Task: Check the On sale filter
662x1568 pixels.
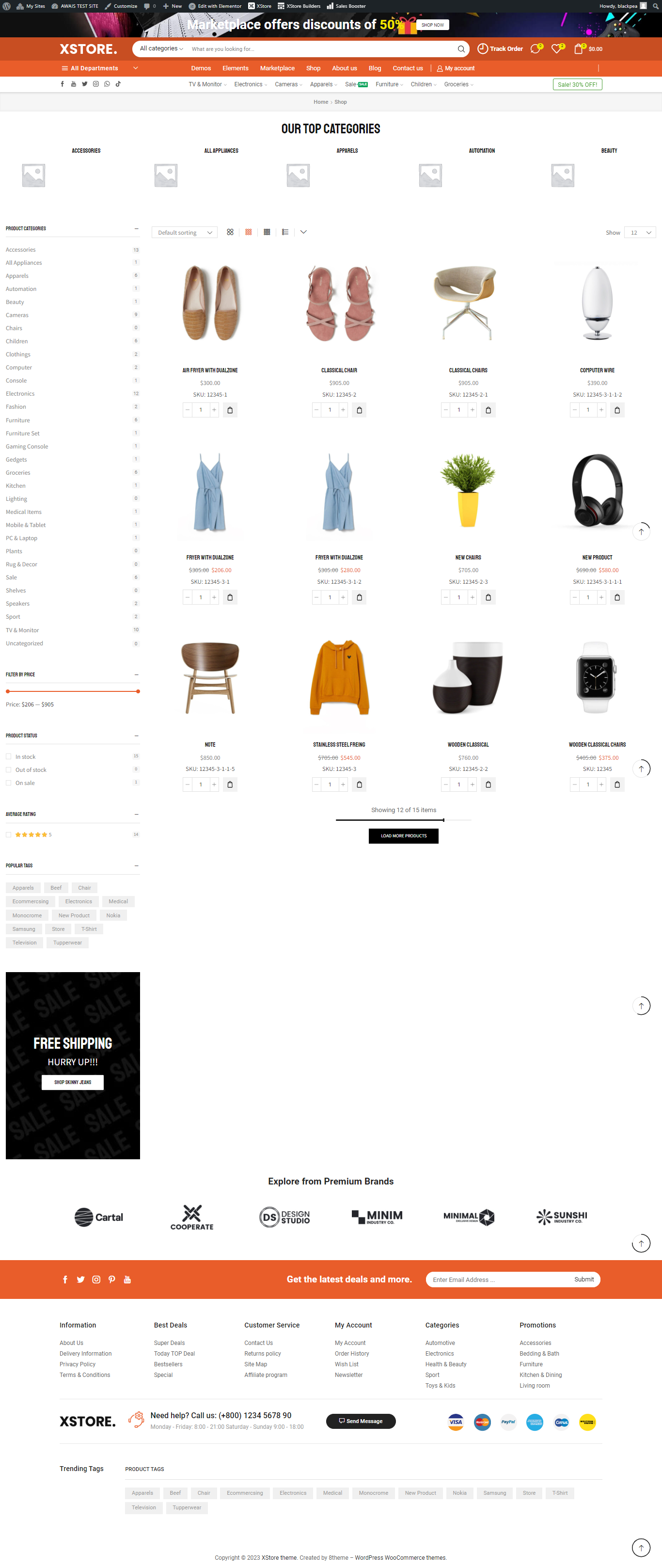Action: pos(9,783)
